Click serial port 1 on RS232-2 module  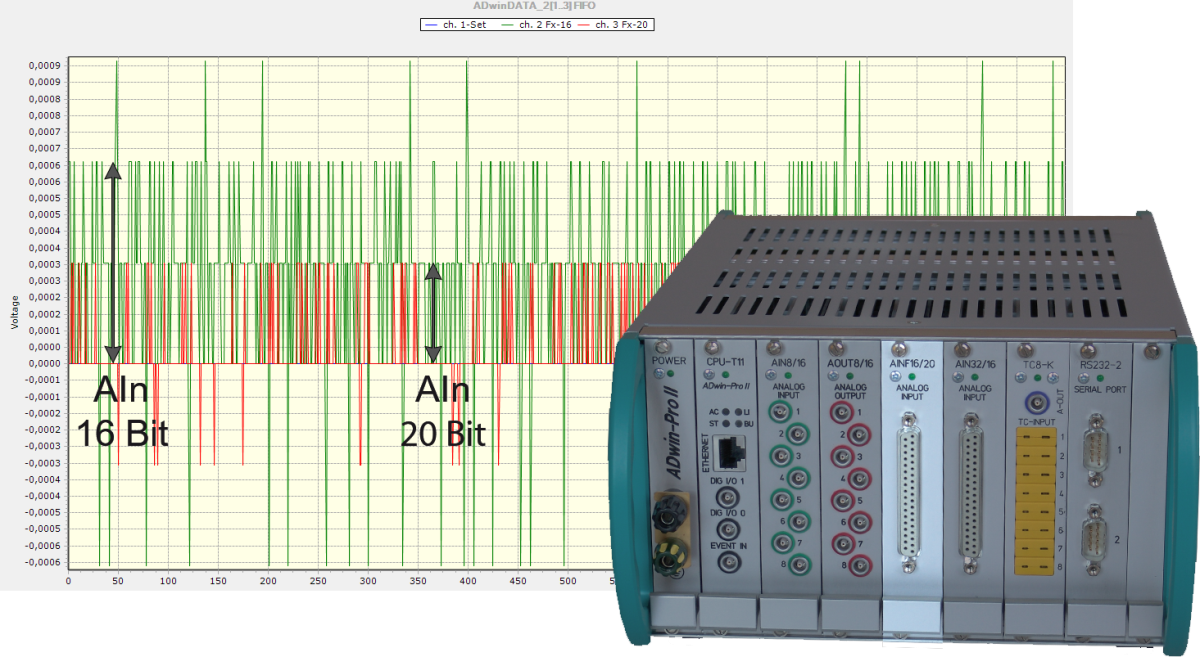[1095, 451]
